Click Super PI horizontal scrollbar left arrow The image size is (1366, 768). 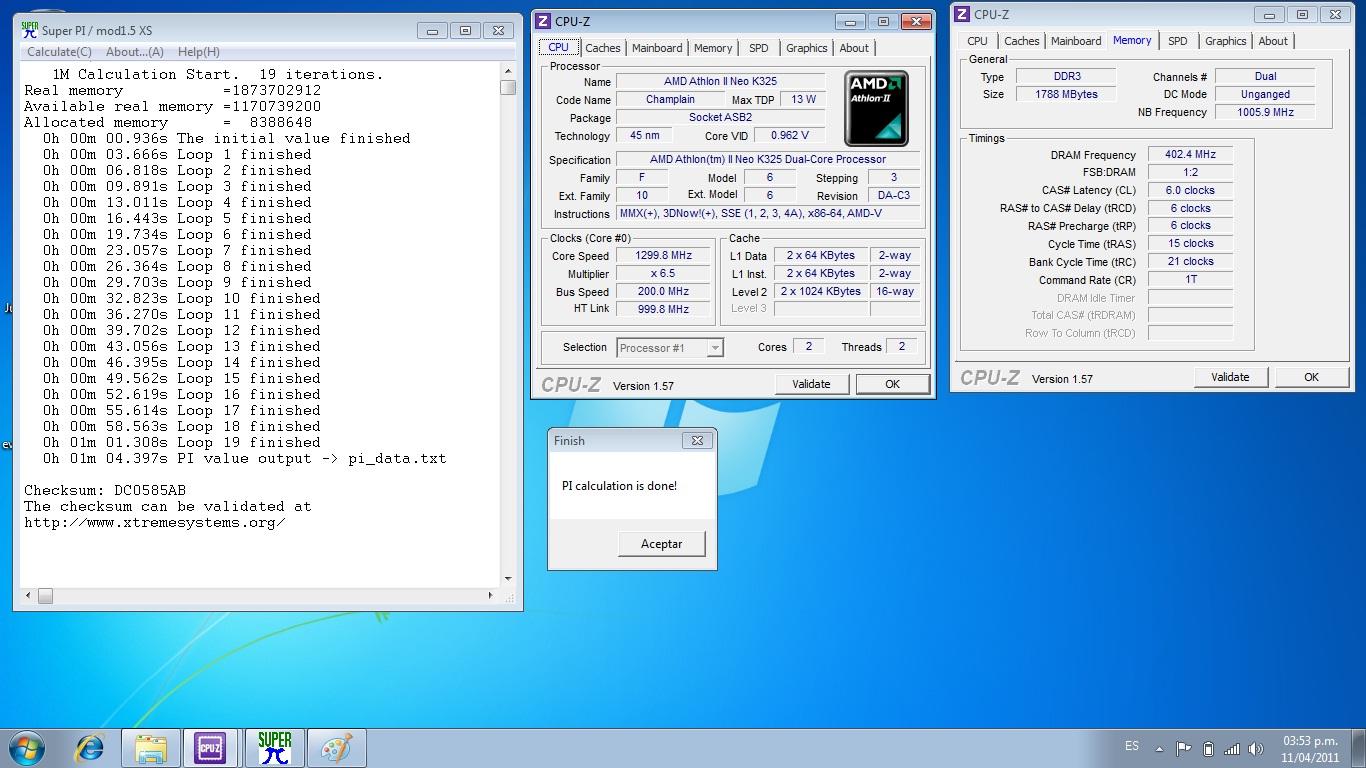[29, 595]
